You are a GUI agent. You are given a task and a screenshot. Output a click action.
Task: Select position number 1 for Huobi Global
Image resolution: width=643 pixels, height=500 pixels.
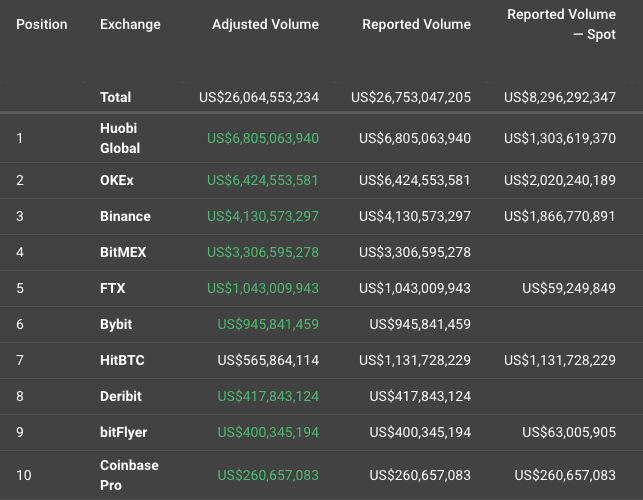click(x=19, y=139)
